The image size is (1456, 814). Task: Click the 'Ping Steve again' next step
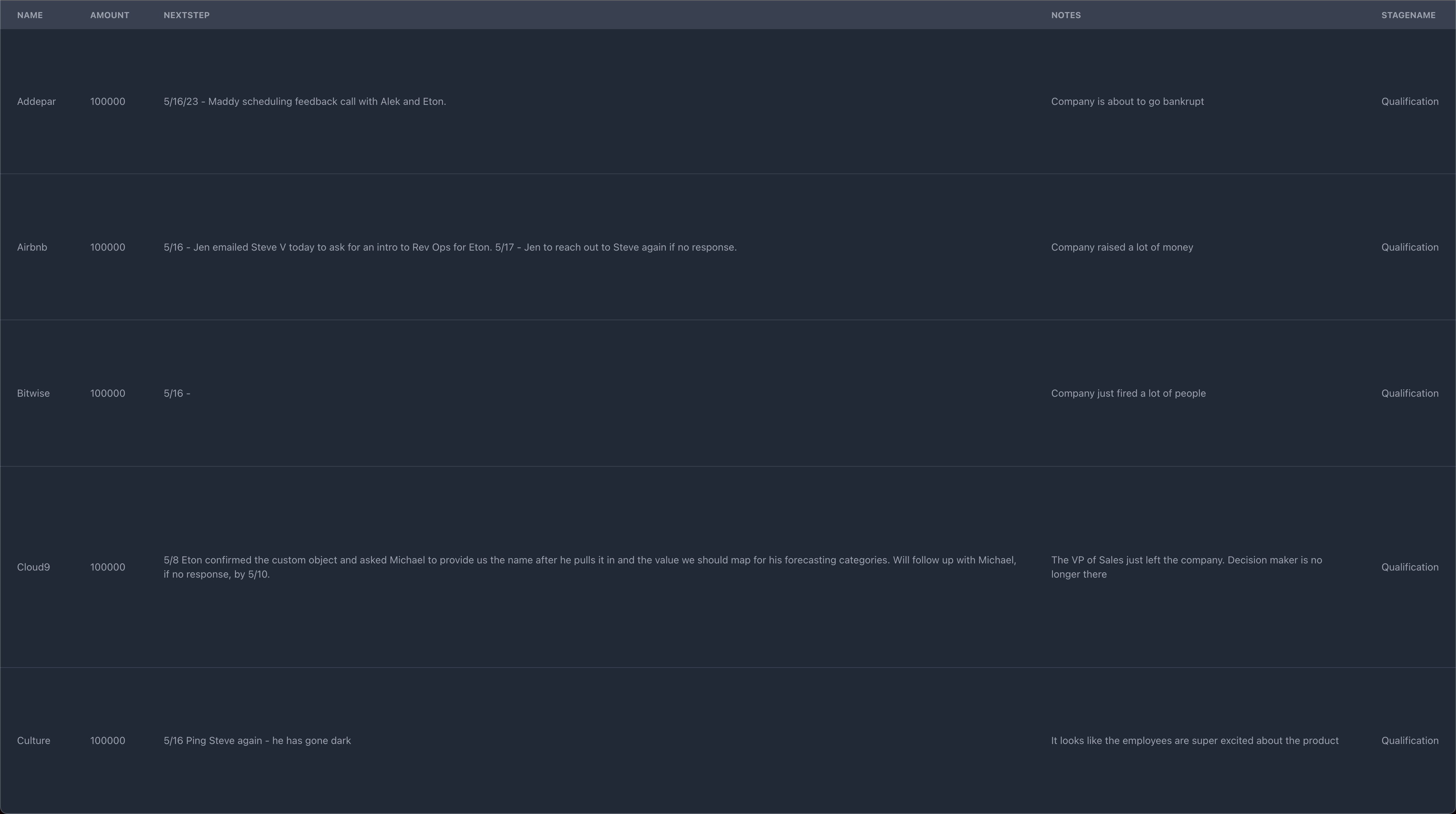[x=257, y=740]
